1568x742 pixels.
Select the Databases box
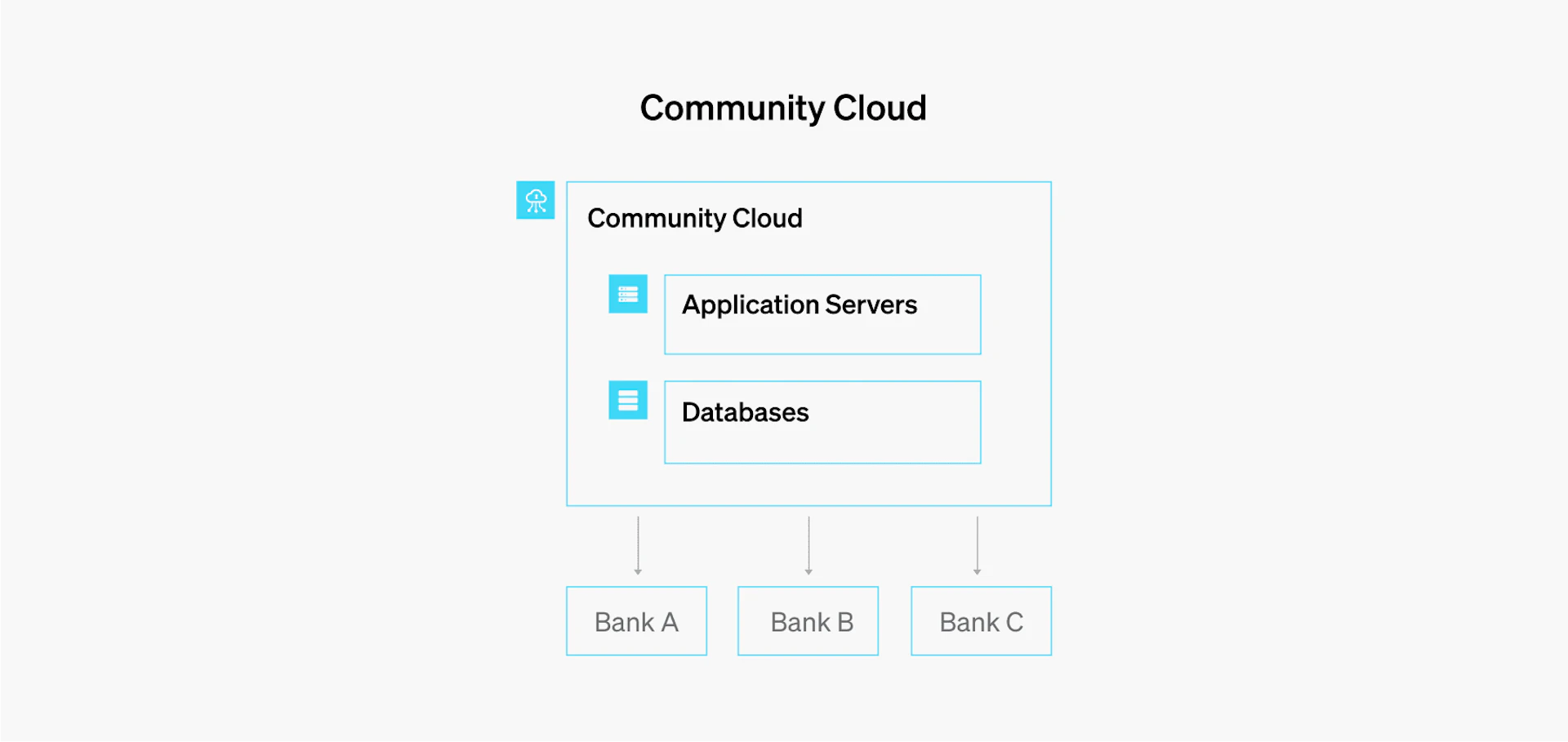(x=822, y=422)
